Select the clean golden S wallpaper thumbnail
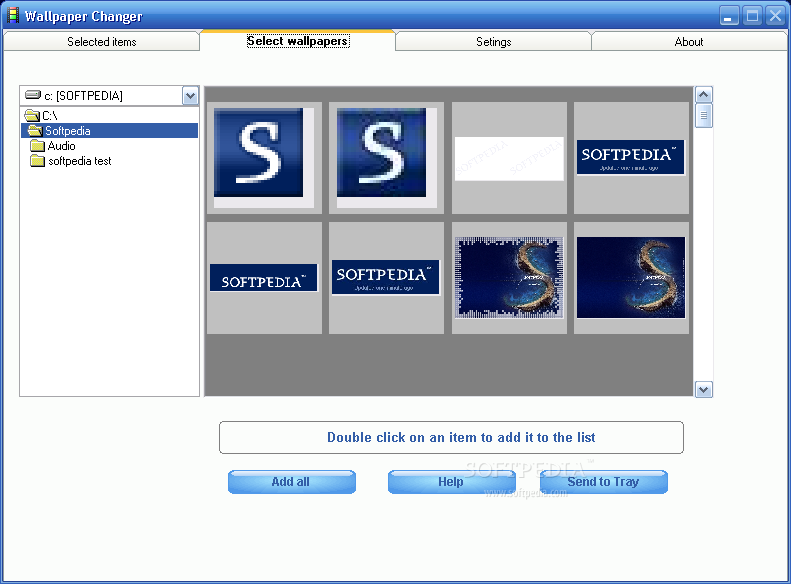The width and height of the screenshot is (791, 584). point(631,278)
